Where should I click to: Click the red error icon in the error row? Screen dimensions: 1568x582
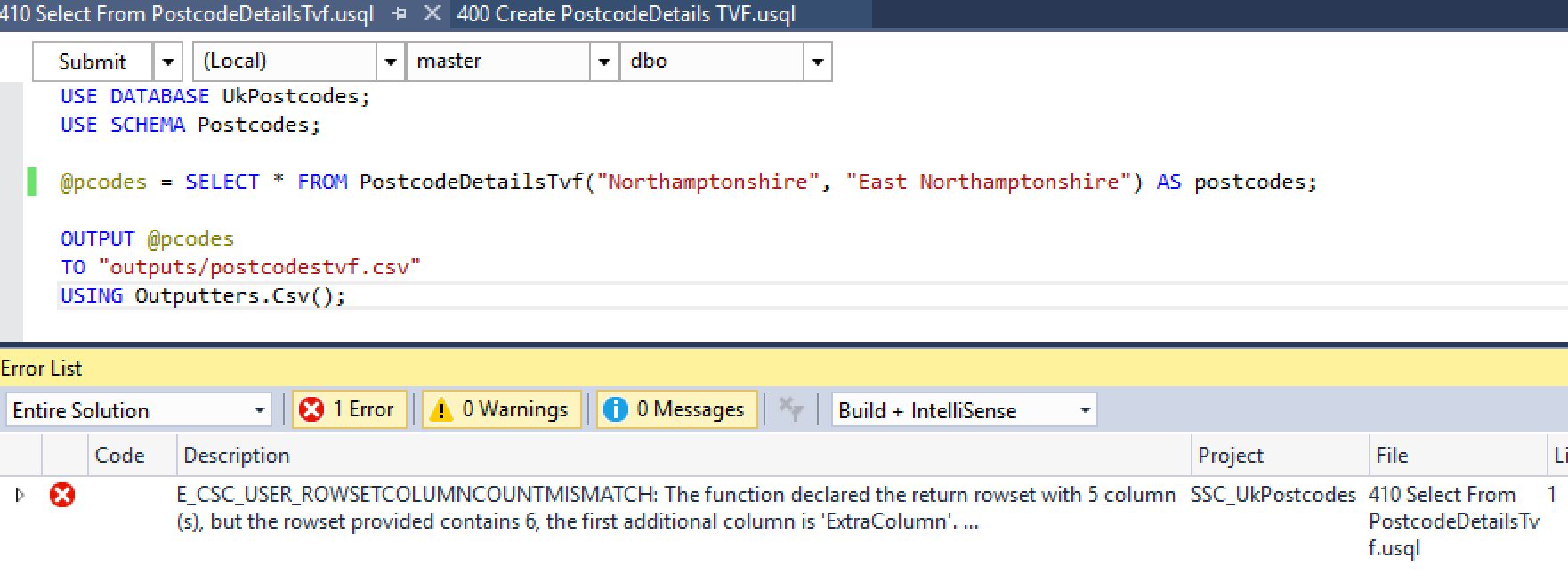click(x=62, y=495)
